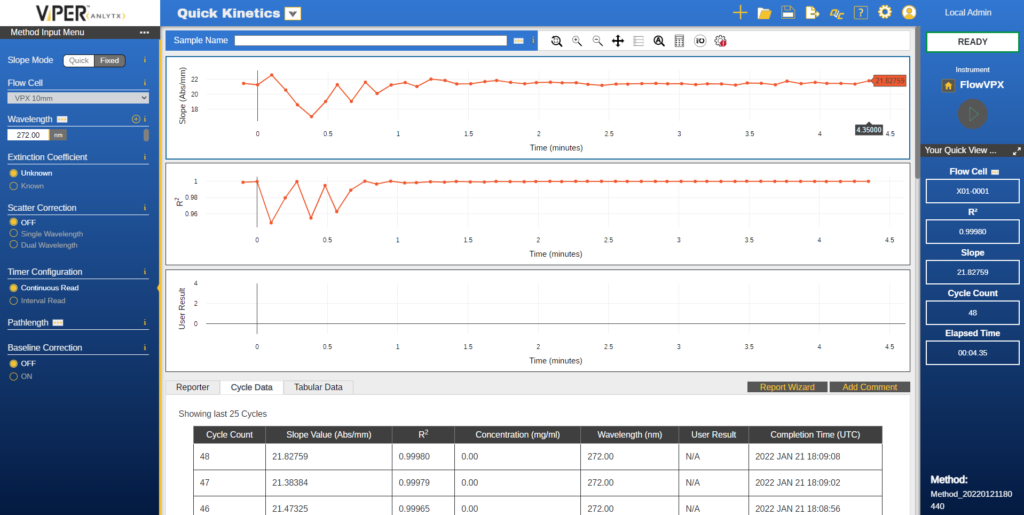Switch to the Reporter tab
Image resolution: width=1024 pixels, height=515 pixels.
[192, 387]
